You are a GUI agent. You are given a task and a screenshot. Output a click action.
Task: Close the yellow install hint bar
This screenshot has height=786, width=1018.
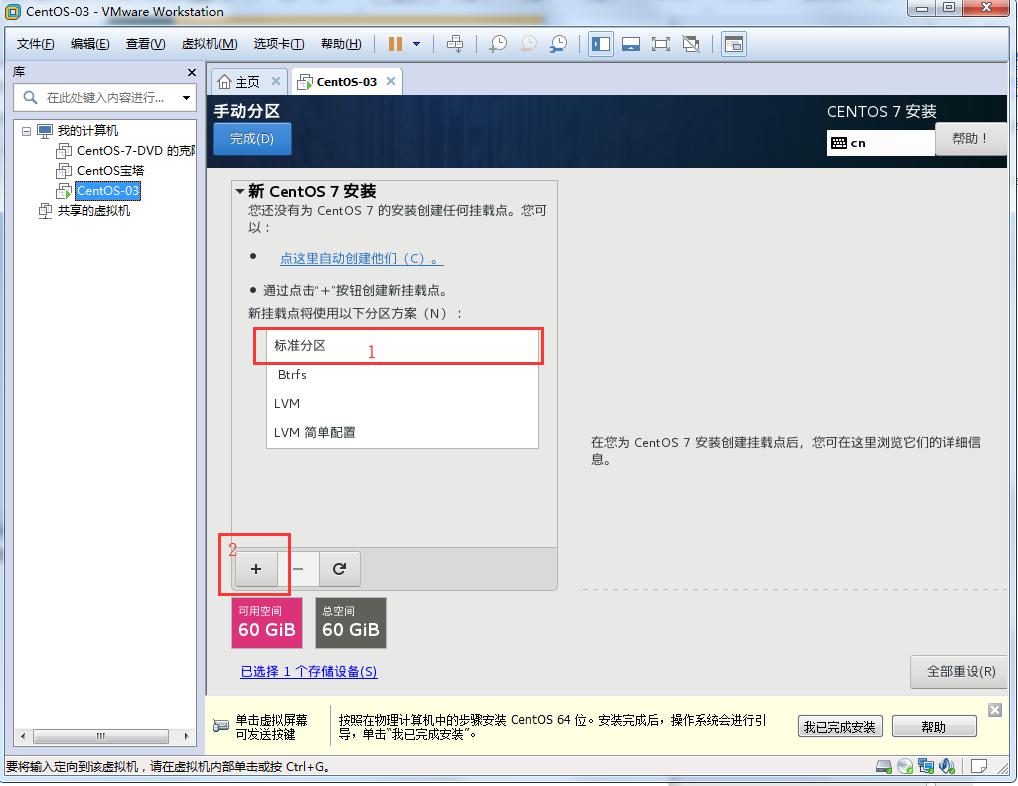995,710
